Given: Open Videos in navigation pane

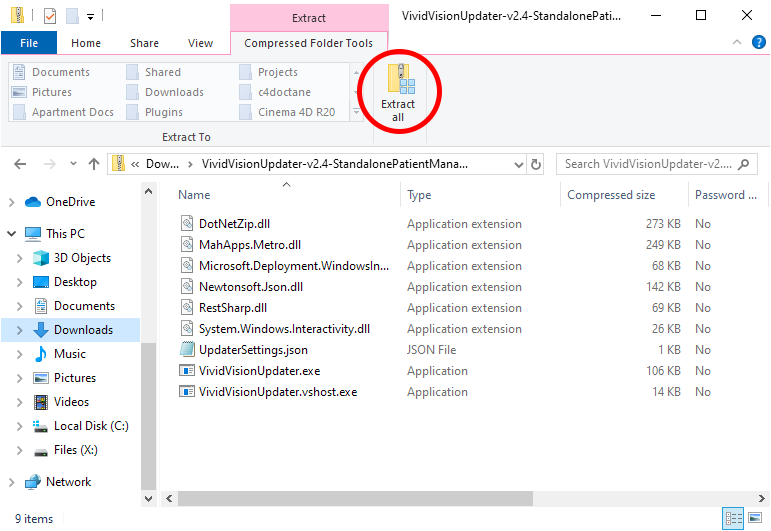Looking at the screenshot, I should [x=61, y=402].
